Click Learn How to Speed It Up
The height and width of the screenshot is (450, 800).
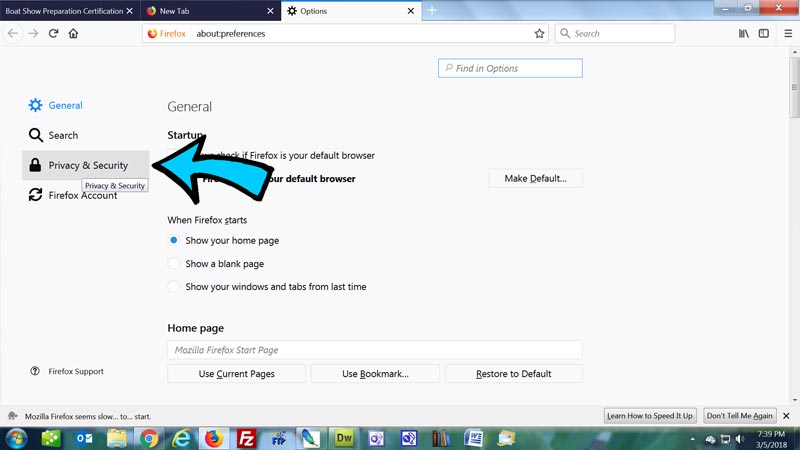click(x=649, y=416)
